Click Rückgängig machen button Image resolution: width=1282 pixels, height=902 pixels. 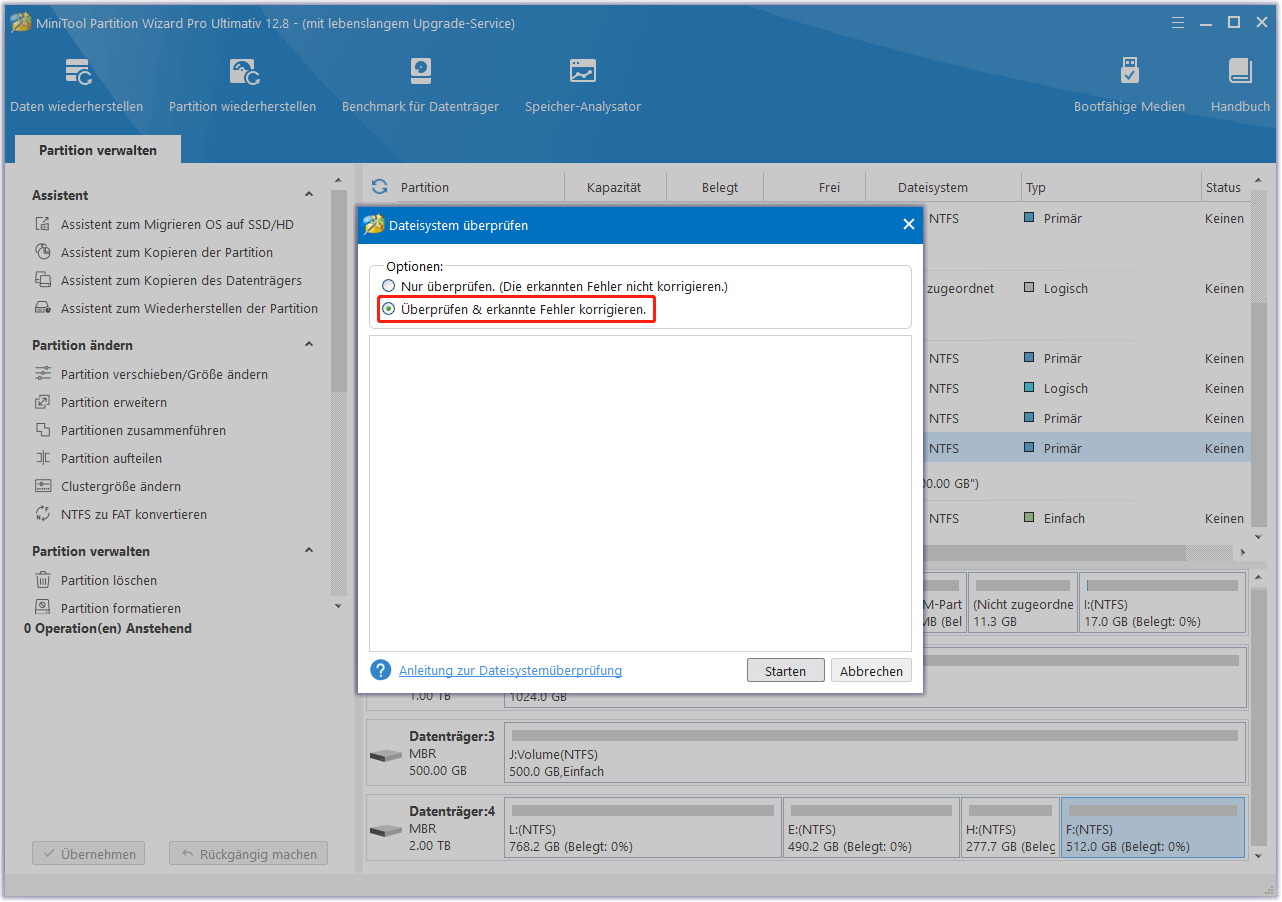tap(248, 854)
